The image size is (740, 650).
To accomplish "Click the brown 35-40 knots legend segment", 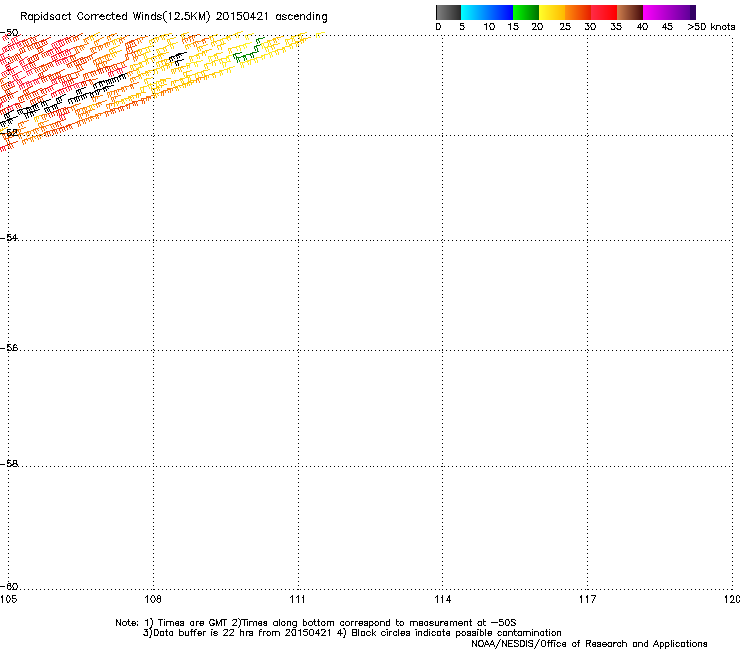I will (x=630, y=12).
